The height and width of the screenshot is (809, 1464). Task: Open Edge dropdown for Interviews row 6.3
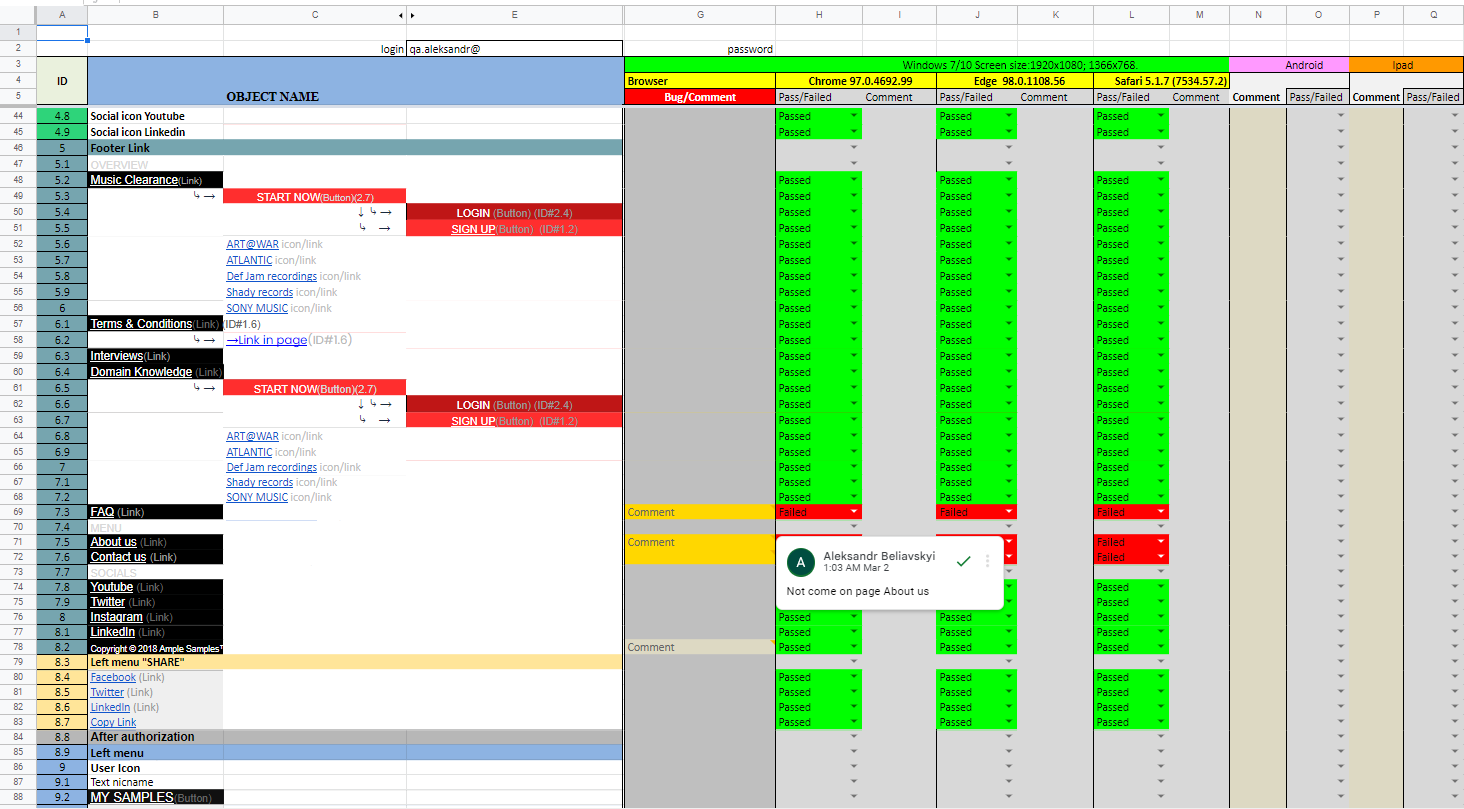click(1010, 356)
